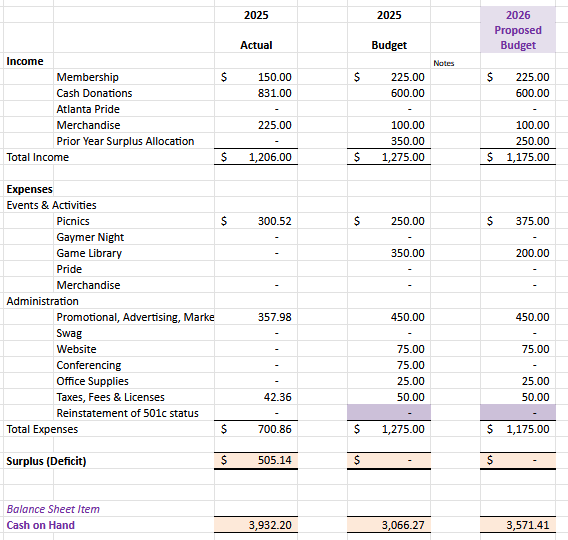Select the Balance Sheet Item label

pyautogui.click(x=53, y=509)
